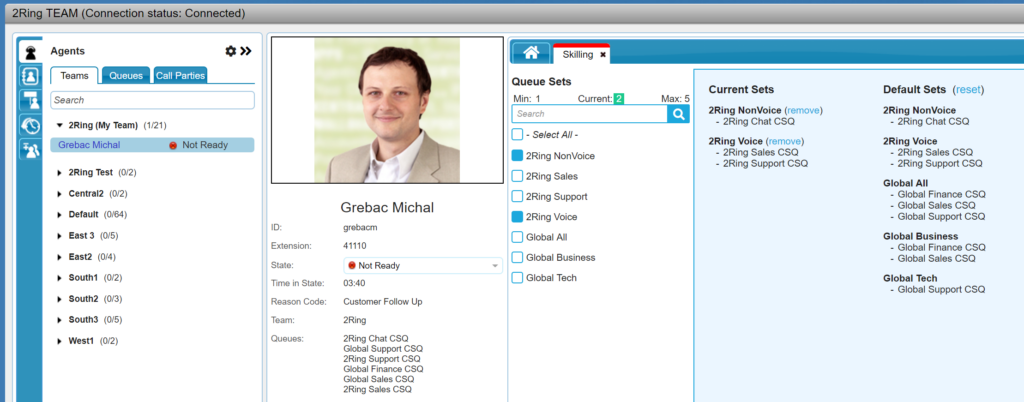Uncheck the 2Ring NonVoice queue set

[517, 156]
